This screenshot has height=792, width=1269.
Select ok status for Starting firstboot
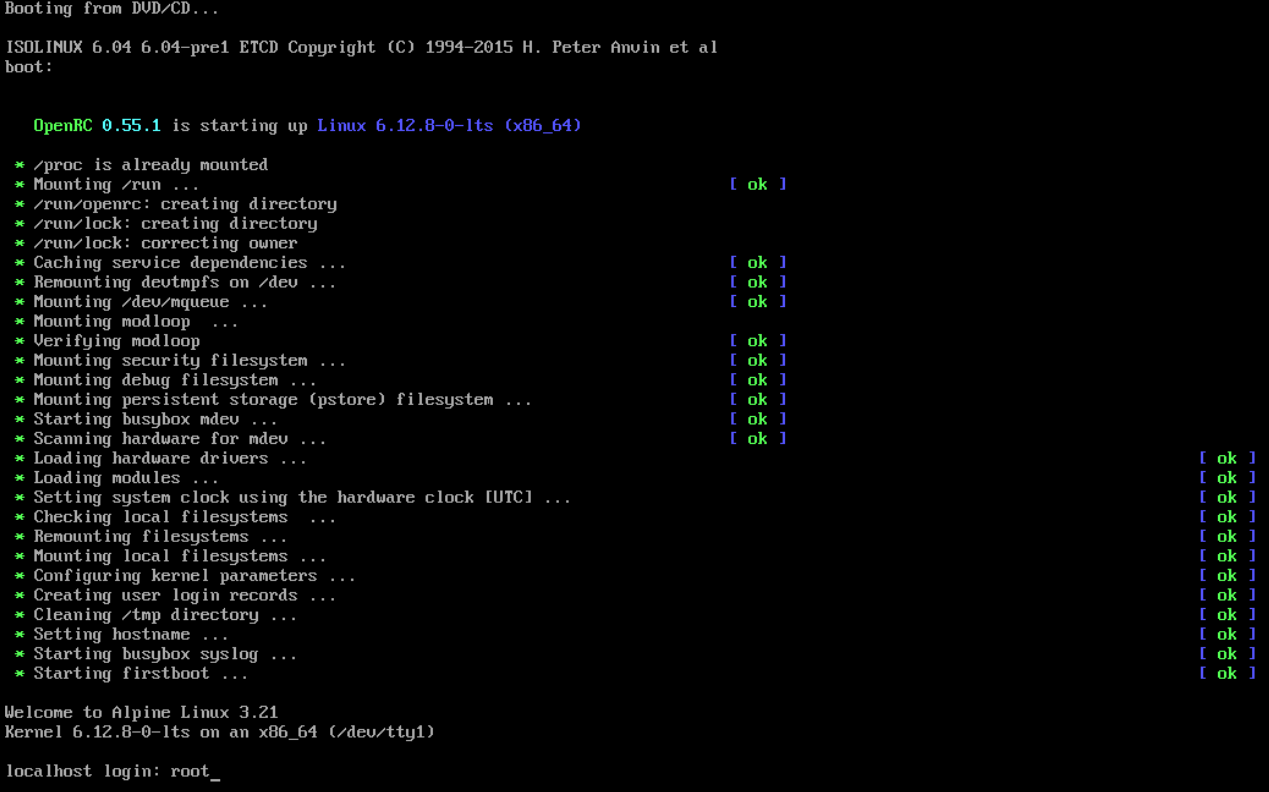[1227, 674]
